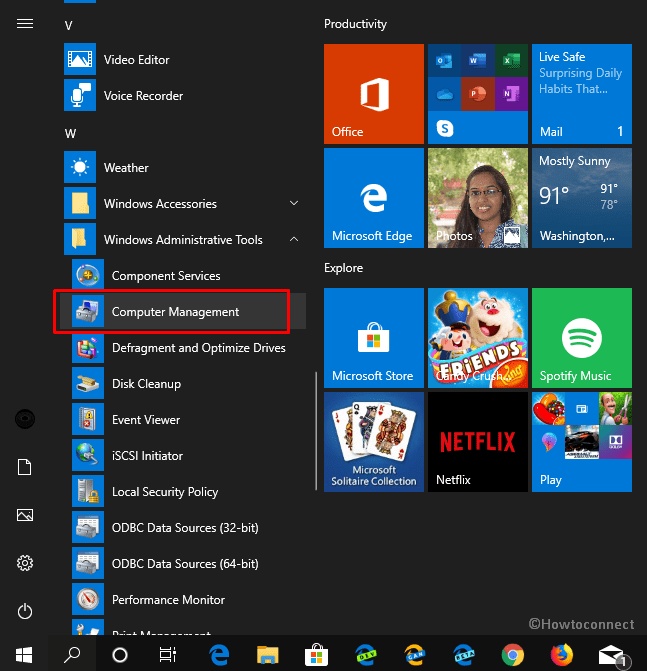Open taskbar Search magnifier

point(72,655)
